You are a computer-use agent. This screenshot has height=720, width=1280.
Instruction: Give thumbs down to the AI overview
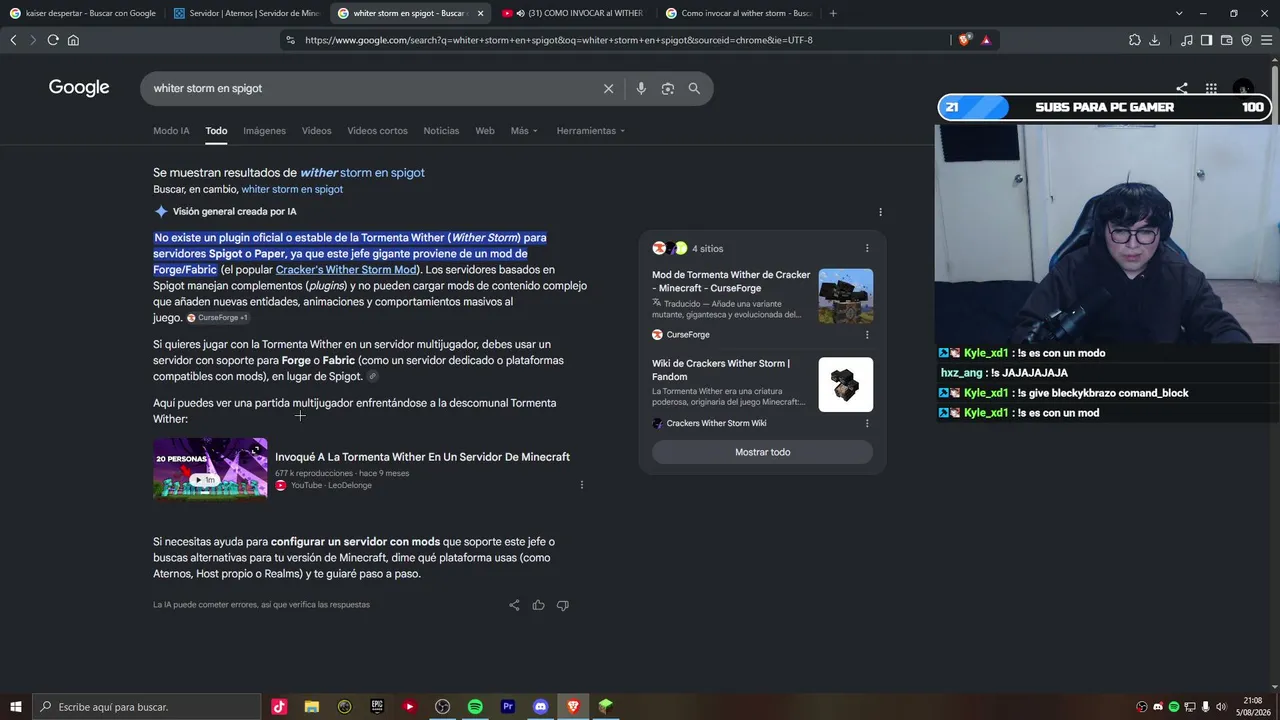pos(562,605)
